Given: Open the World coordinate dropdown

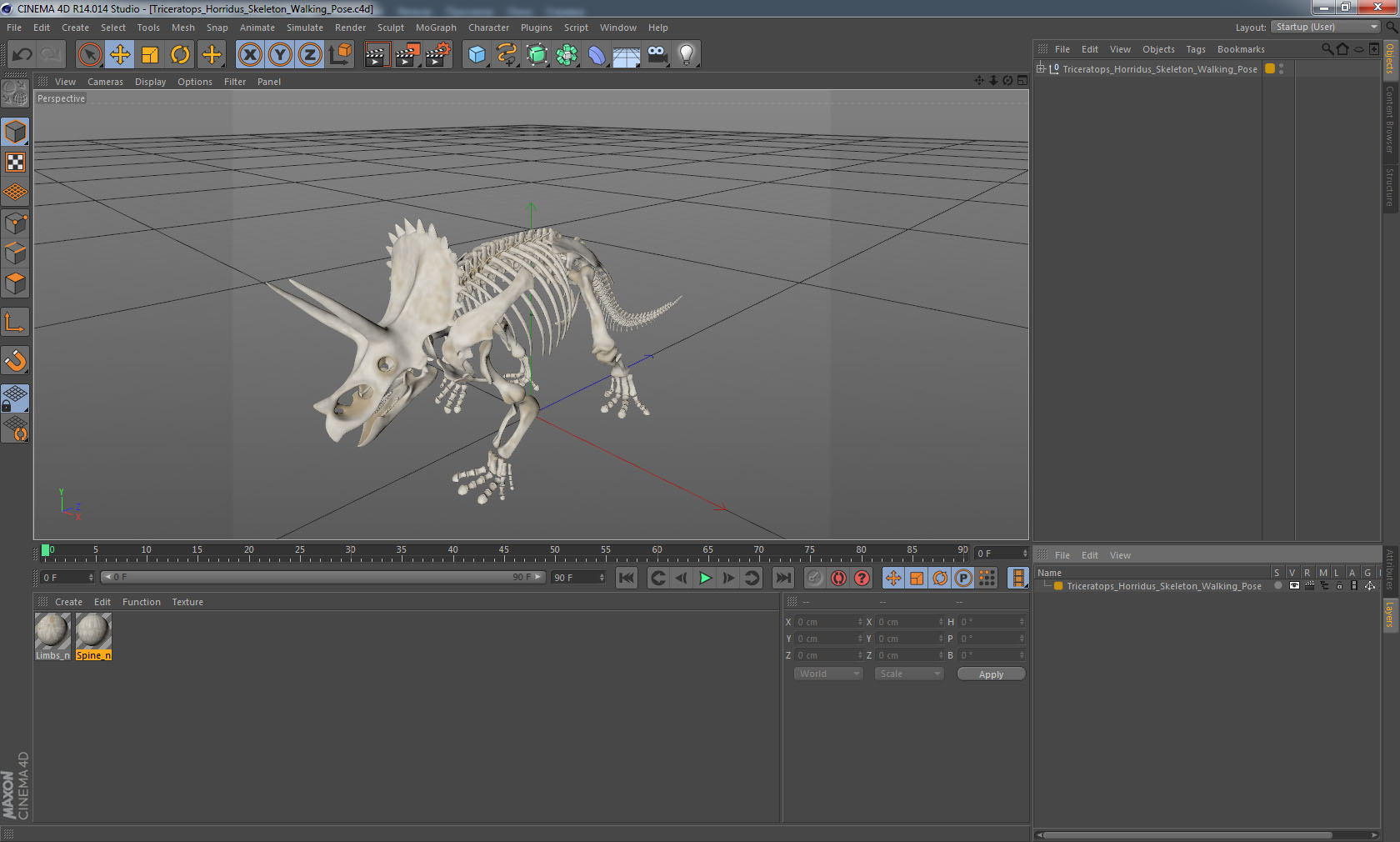Looking at the screenshot, I should tap(828, 674).
